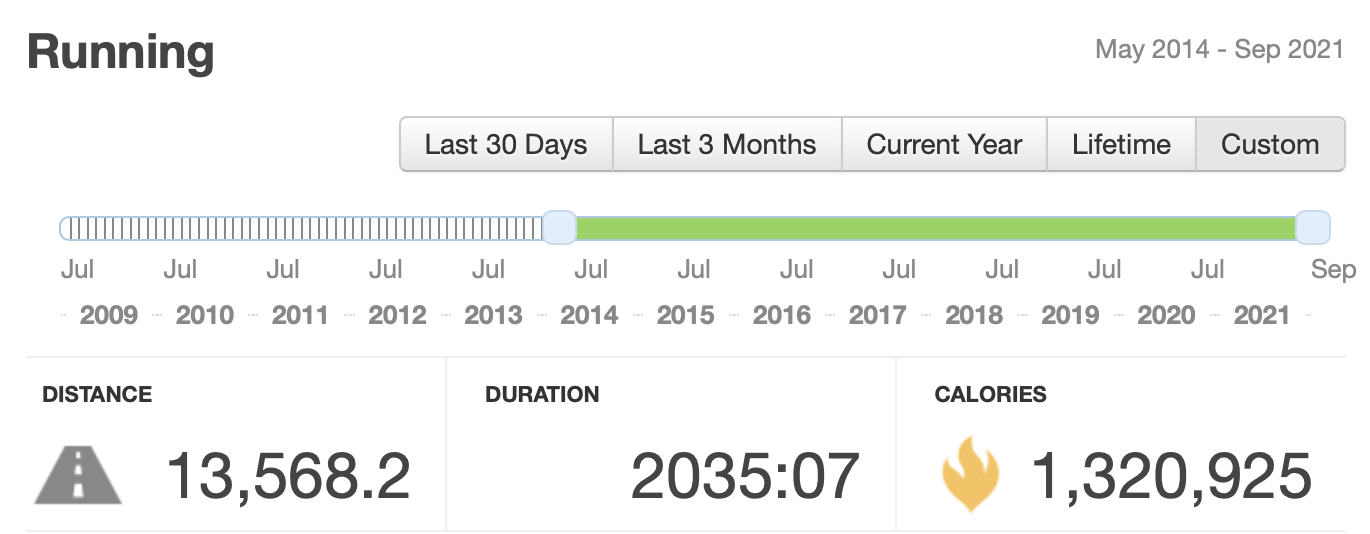The height and width of the screenshot is (534, 1370).
Task: Click the right slider handle at Sep 2021
Action: 1312,228
